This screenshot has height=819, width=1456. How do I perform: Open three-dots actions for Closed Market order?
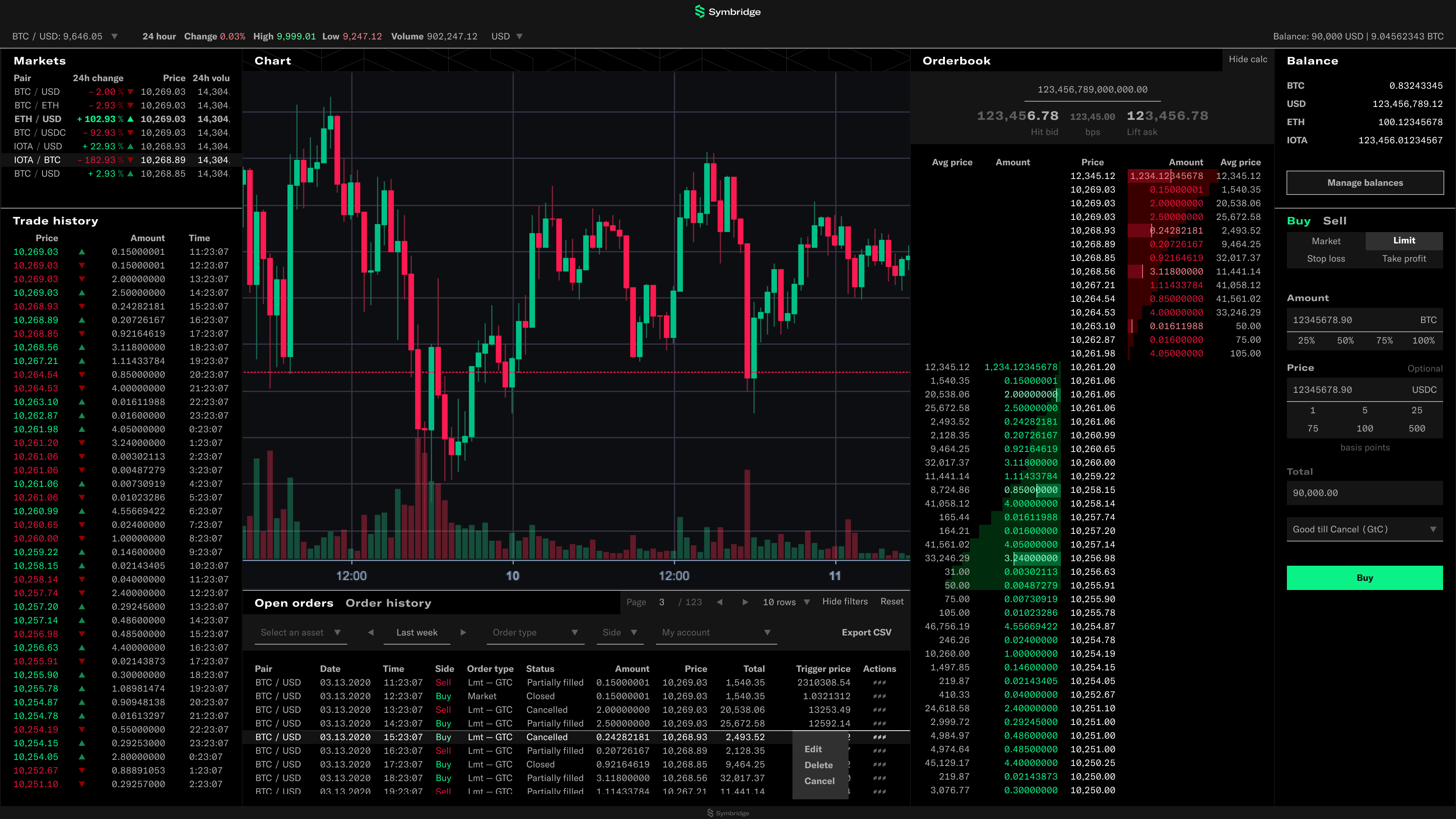(x=880, y=697)
